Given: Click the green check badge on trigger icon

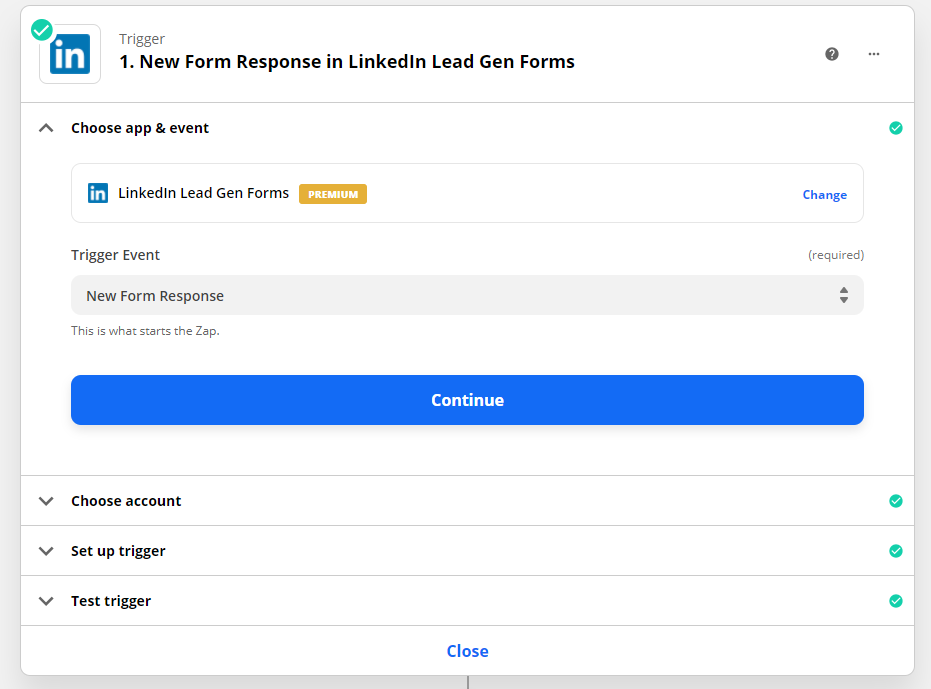Looking at the screenshot, I should [42, 30].
